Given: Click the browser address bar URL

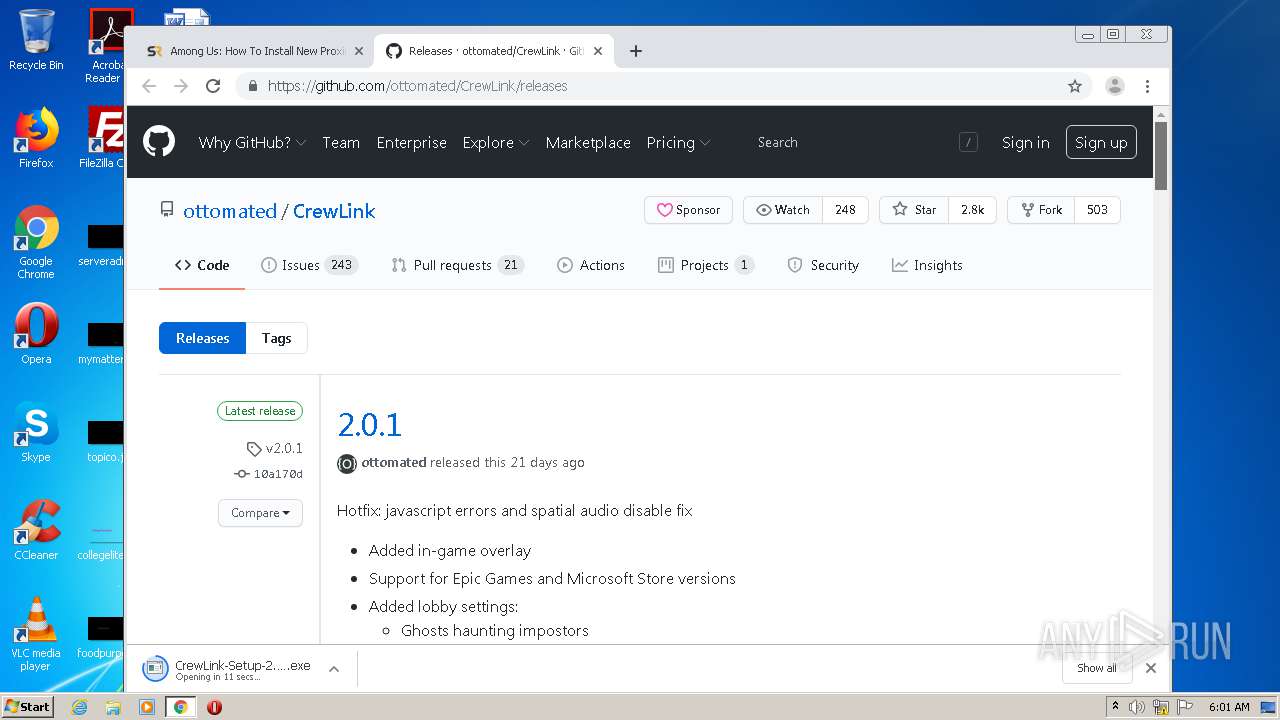Looking at the screenshot, I should click(x=417, y=86).
